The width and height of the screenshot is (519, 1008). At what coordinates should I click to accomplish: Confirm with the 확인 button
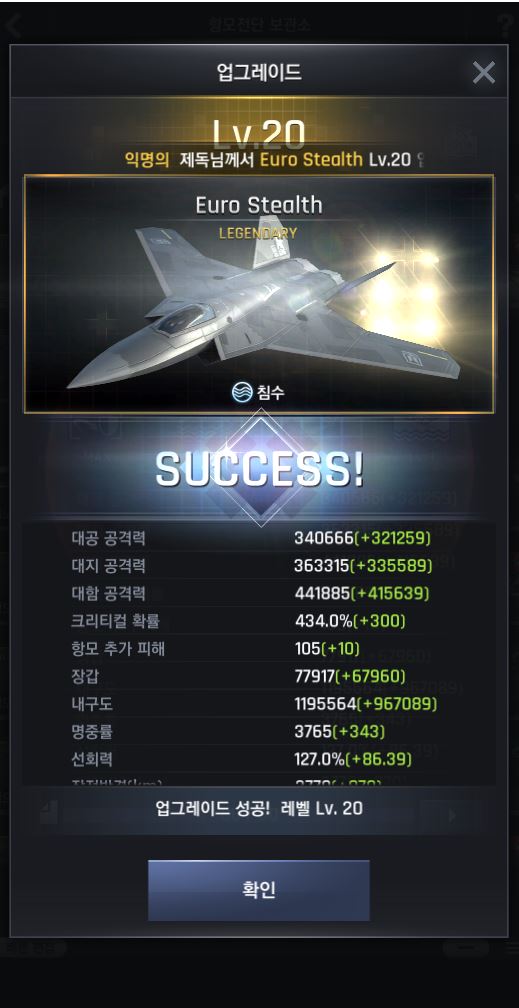tap(259, 890)
